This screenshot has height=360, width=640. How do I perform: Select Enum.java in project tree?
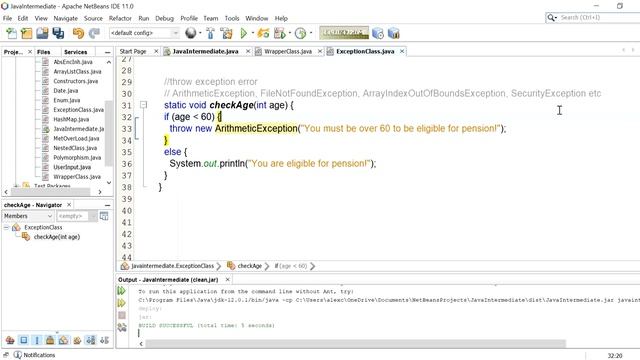(x=67, y=100)
